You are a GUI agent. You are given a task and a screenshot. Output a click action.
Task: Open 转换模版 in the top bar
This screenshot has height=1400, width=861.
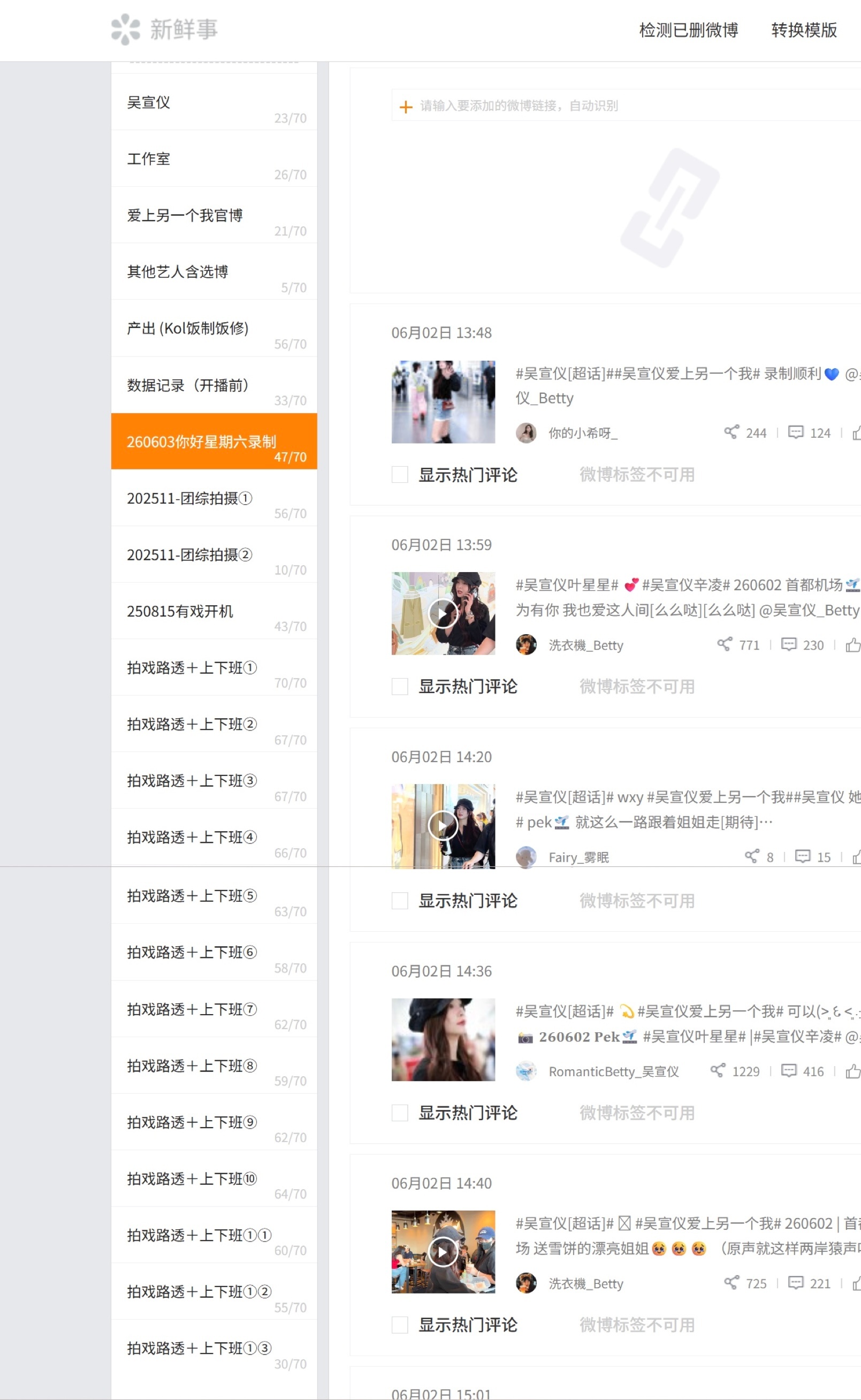pyautogui.click(x=804, y=30)
